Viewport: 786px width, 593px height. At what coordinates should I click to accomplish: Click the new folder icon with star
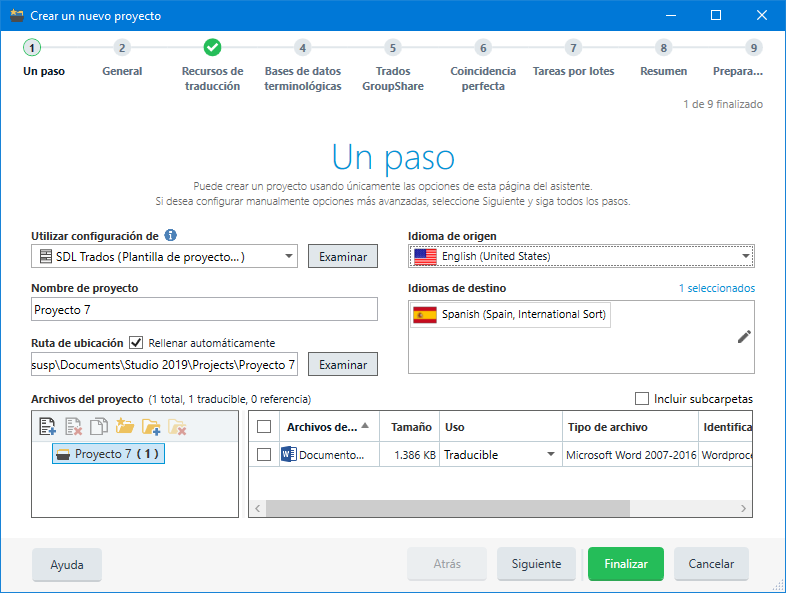coord(125,426)
